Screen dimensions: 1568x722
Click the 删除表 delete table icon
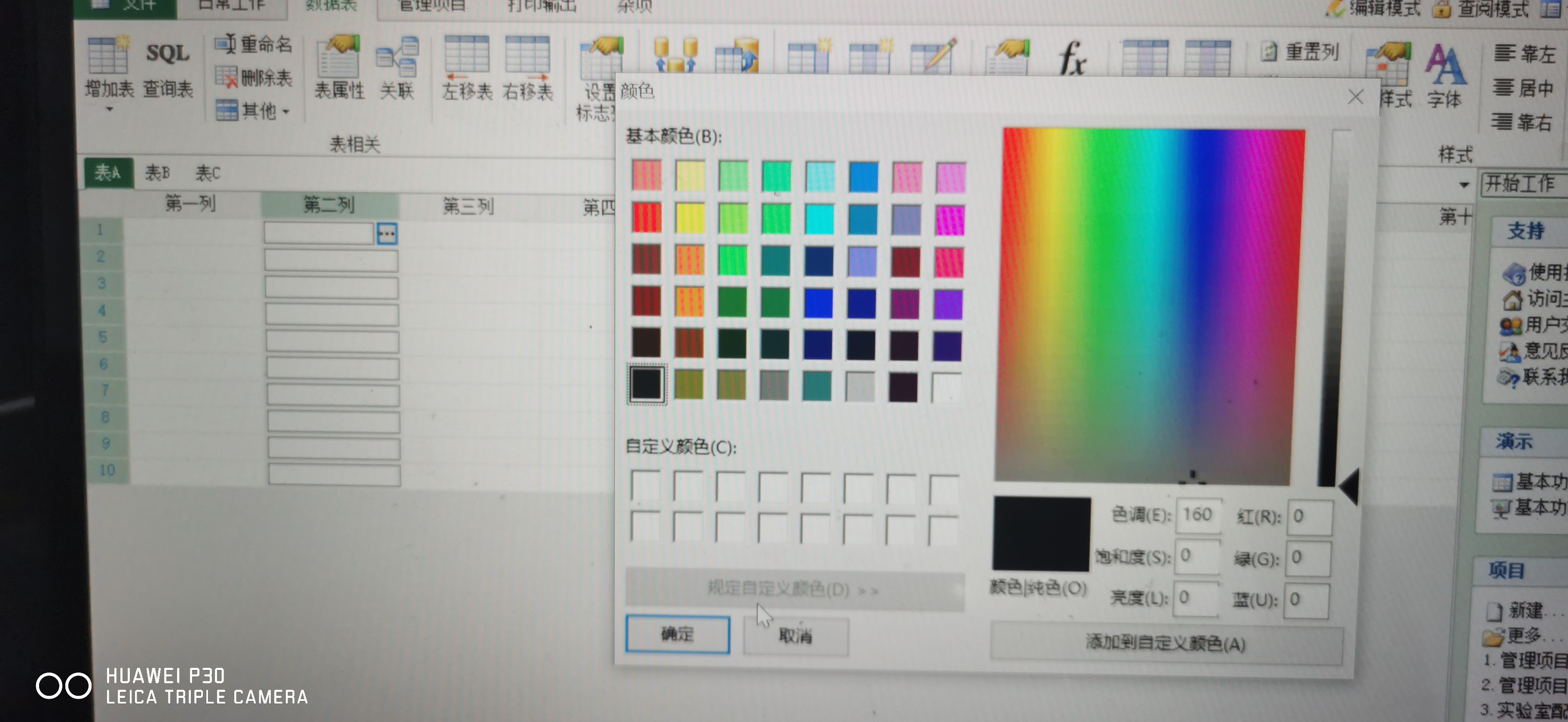(x=227, y=77)
